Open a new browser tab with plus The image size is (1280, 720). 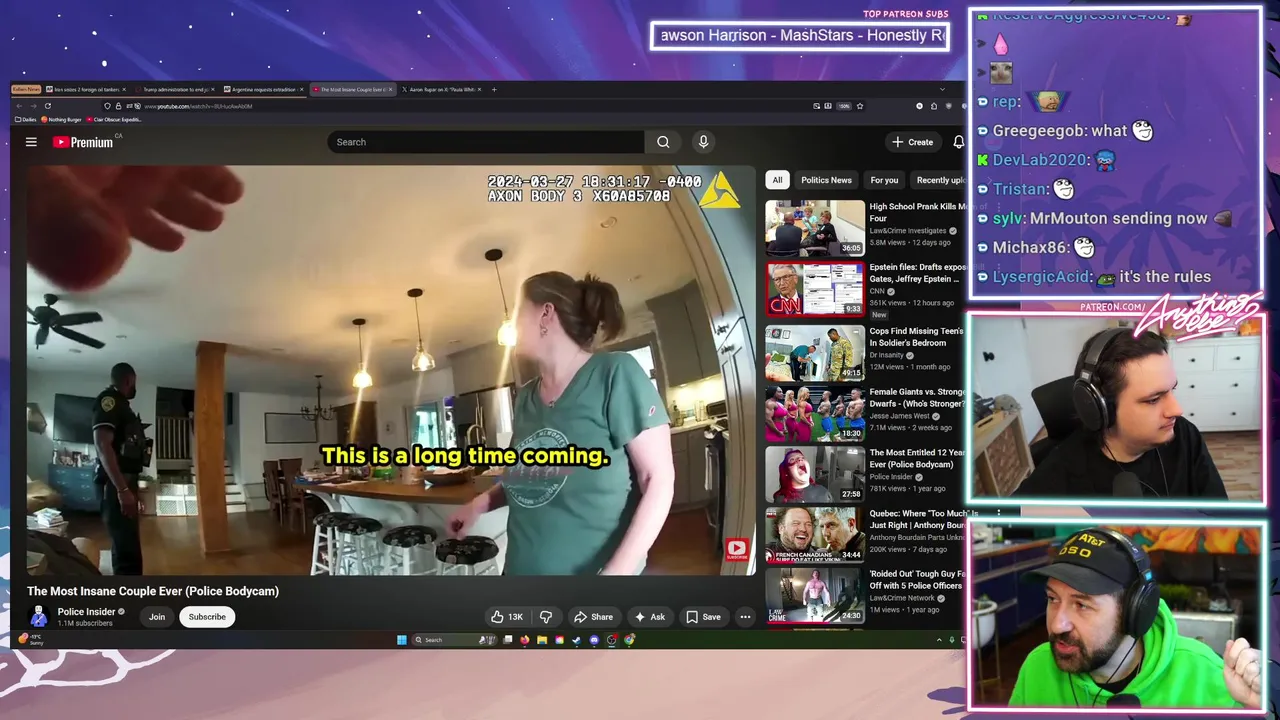(x=494, y=89)
